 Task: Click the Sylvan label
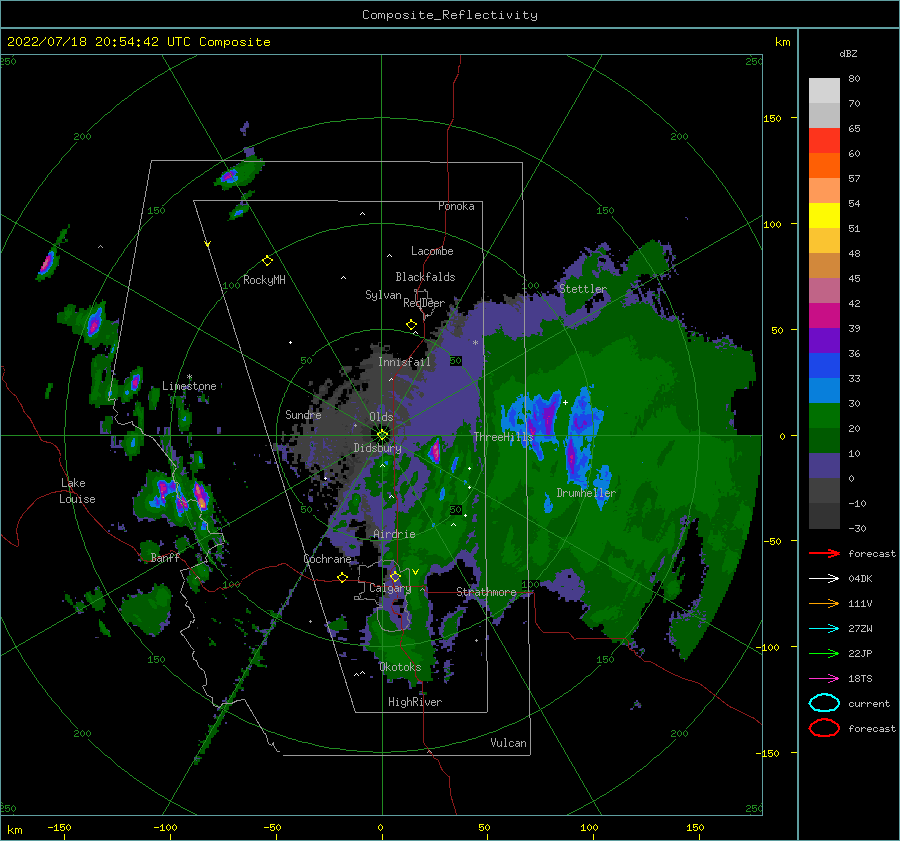pos(383,295)
